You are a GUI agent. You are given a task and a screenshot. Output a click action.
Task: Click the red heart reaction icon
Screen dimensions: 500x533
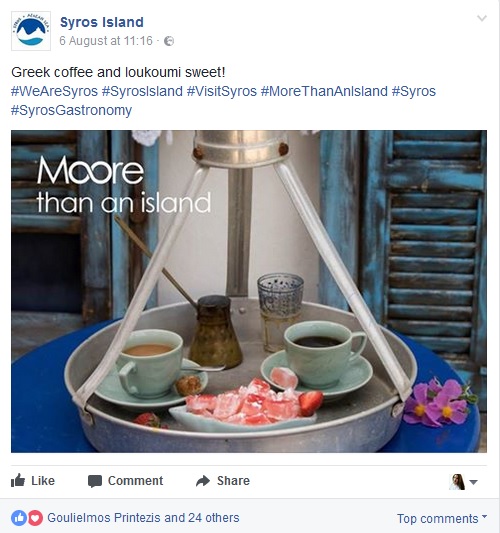coord(35,518)
